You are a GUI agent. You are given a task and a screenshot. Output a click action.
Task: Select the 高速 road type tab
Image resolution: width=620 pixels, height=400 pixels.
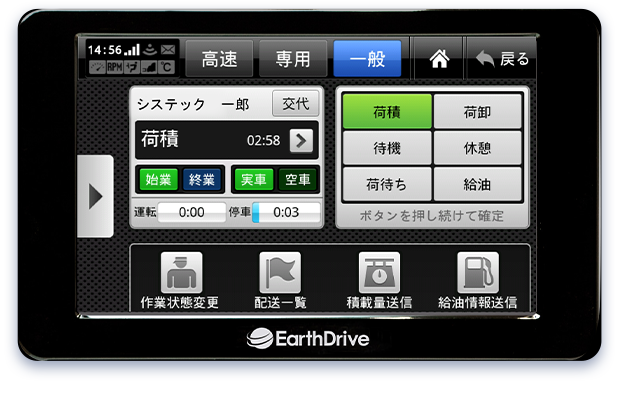pyautogui.click(x=219, y=59)
